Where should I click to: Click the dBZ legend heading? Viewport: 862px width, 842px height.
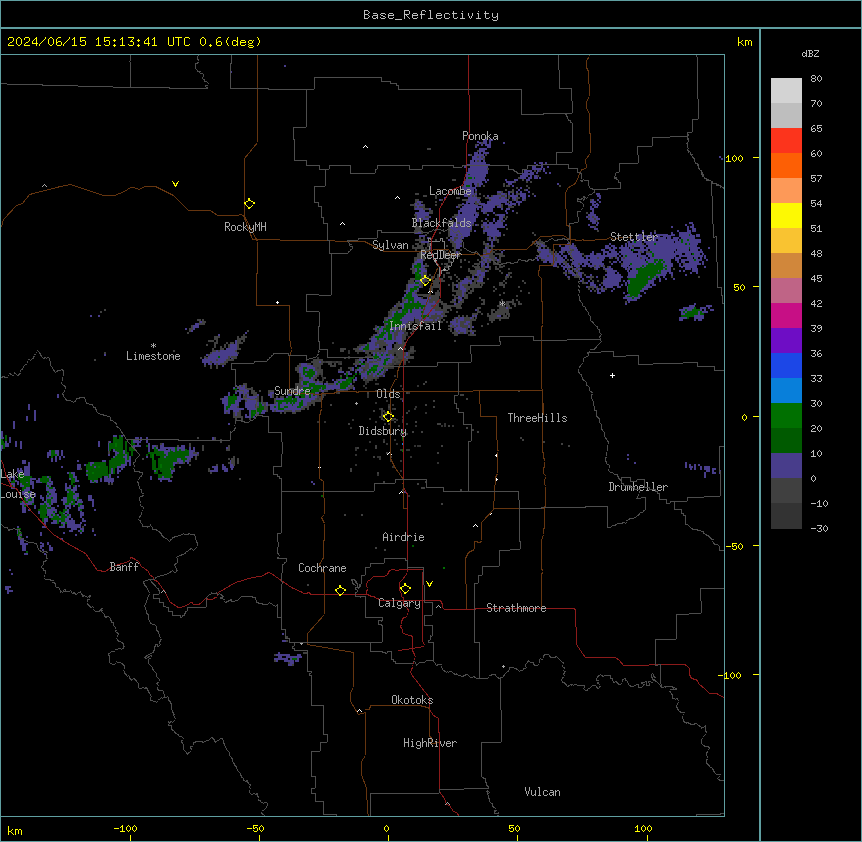pyautogui.click(x=810, y=54)
